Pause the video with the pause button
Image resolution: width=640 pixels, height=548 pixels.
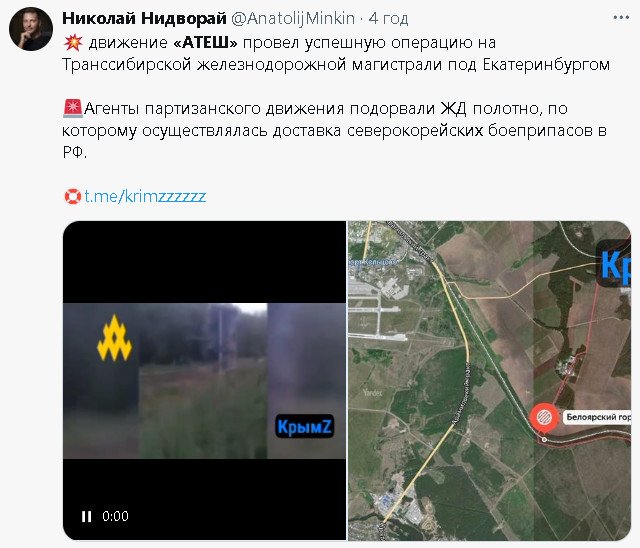86,517
